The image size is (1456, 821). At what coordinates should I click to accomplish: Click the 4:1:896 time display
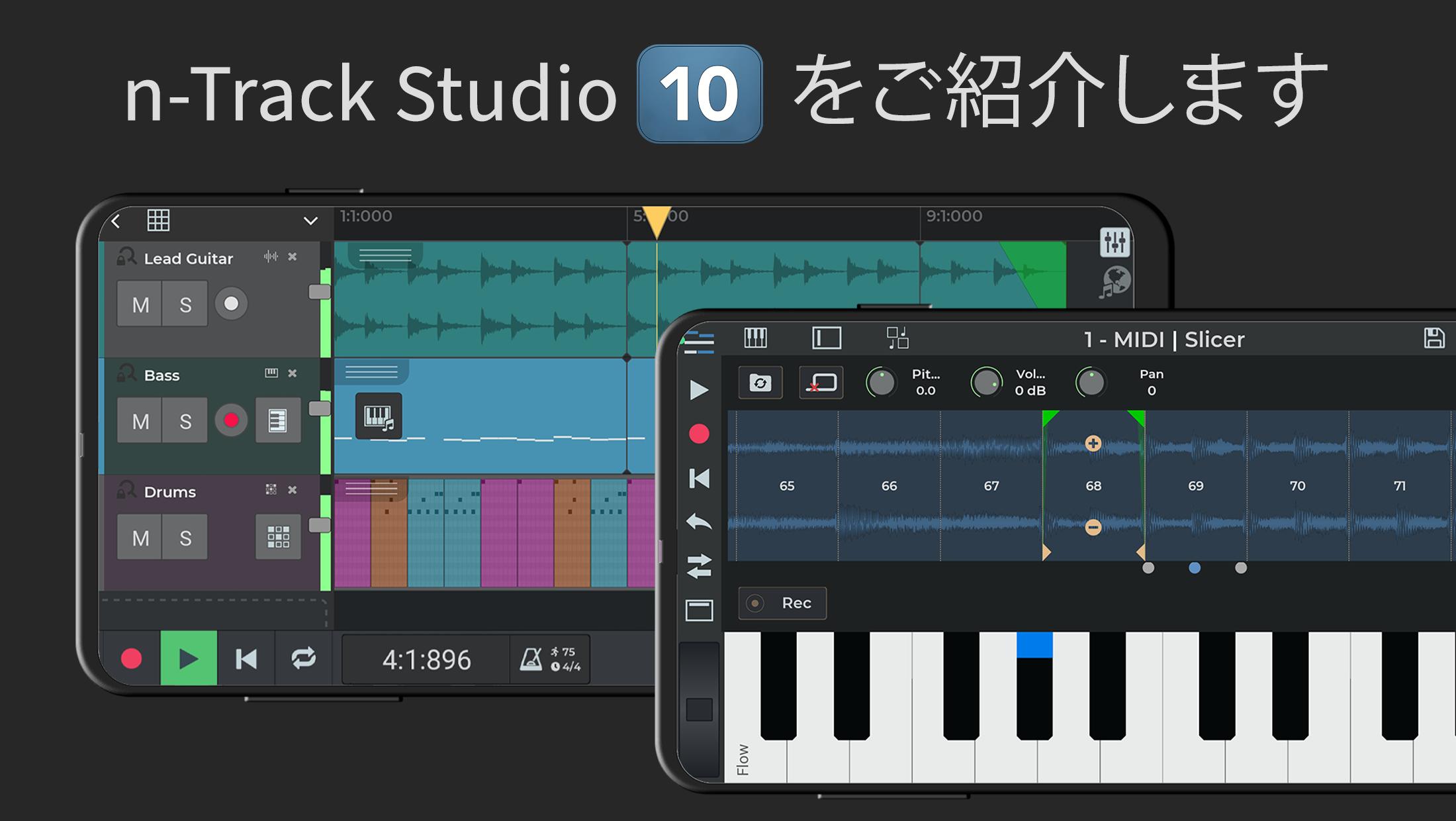click(x=427, y=659)
